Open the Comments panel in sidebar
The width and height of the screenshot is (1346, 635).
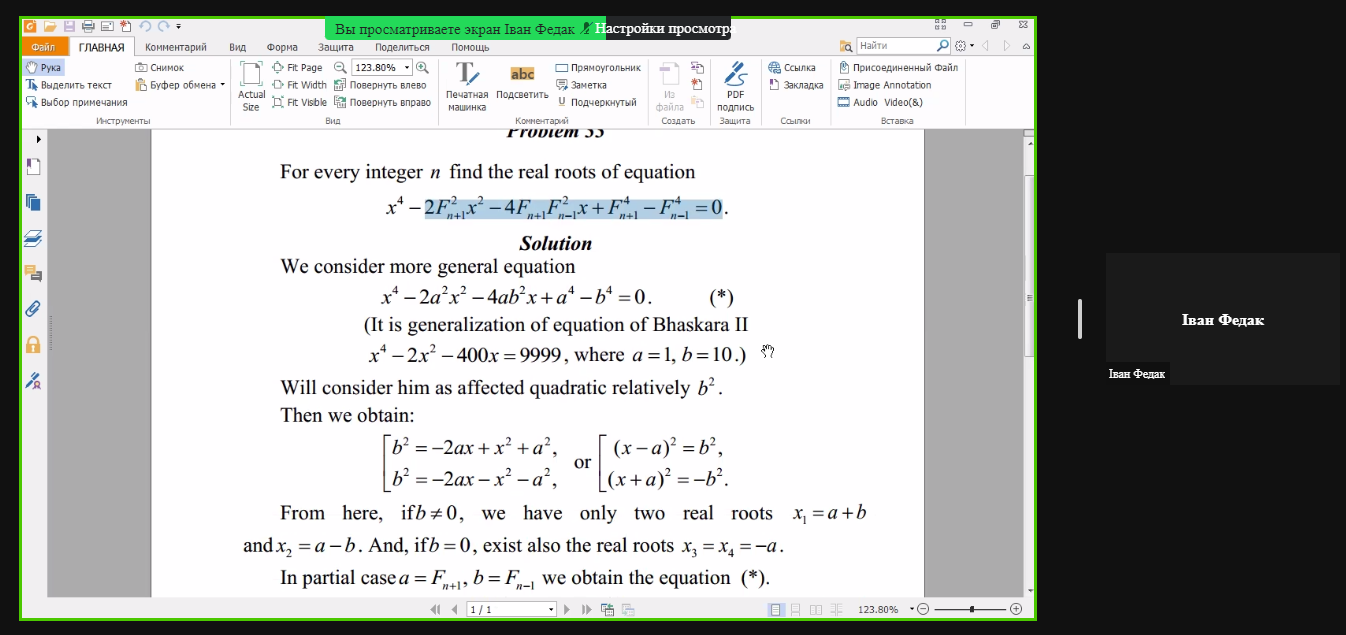click(x=33, y=273)
